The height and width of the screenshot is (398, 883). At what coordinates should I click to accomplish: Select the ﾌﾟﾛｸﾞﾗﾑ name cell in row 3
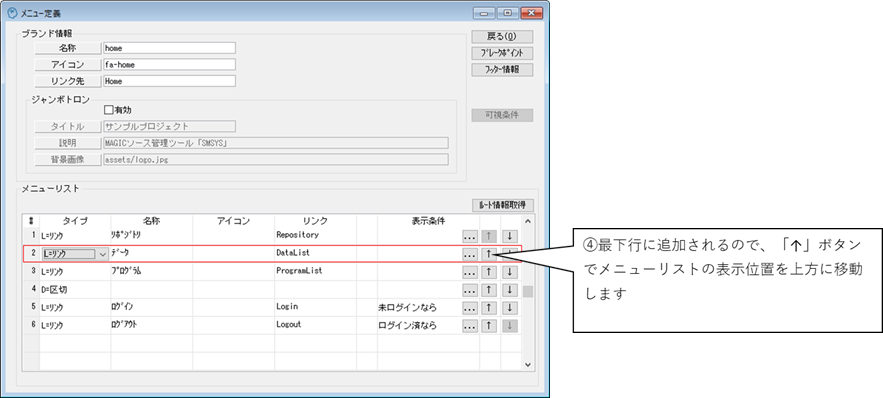(151, 271)
